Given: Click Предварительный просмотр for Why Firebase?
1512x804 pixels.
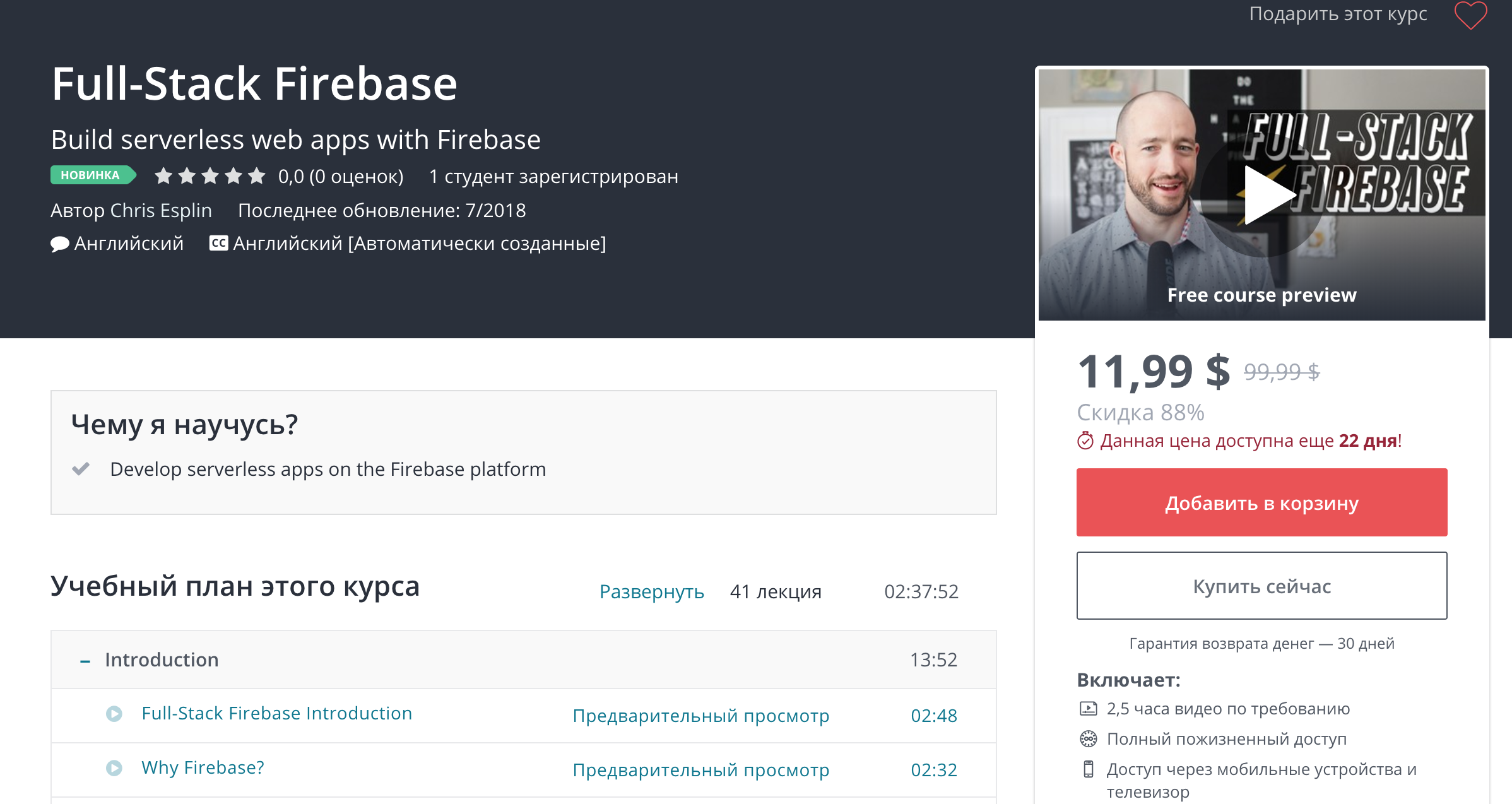Looking at the screenshot, I should (x=700, y=770).
